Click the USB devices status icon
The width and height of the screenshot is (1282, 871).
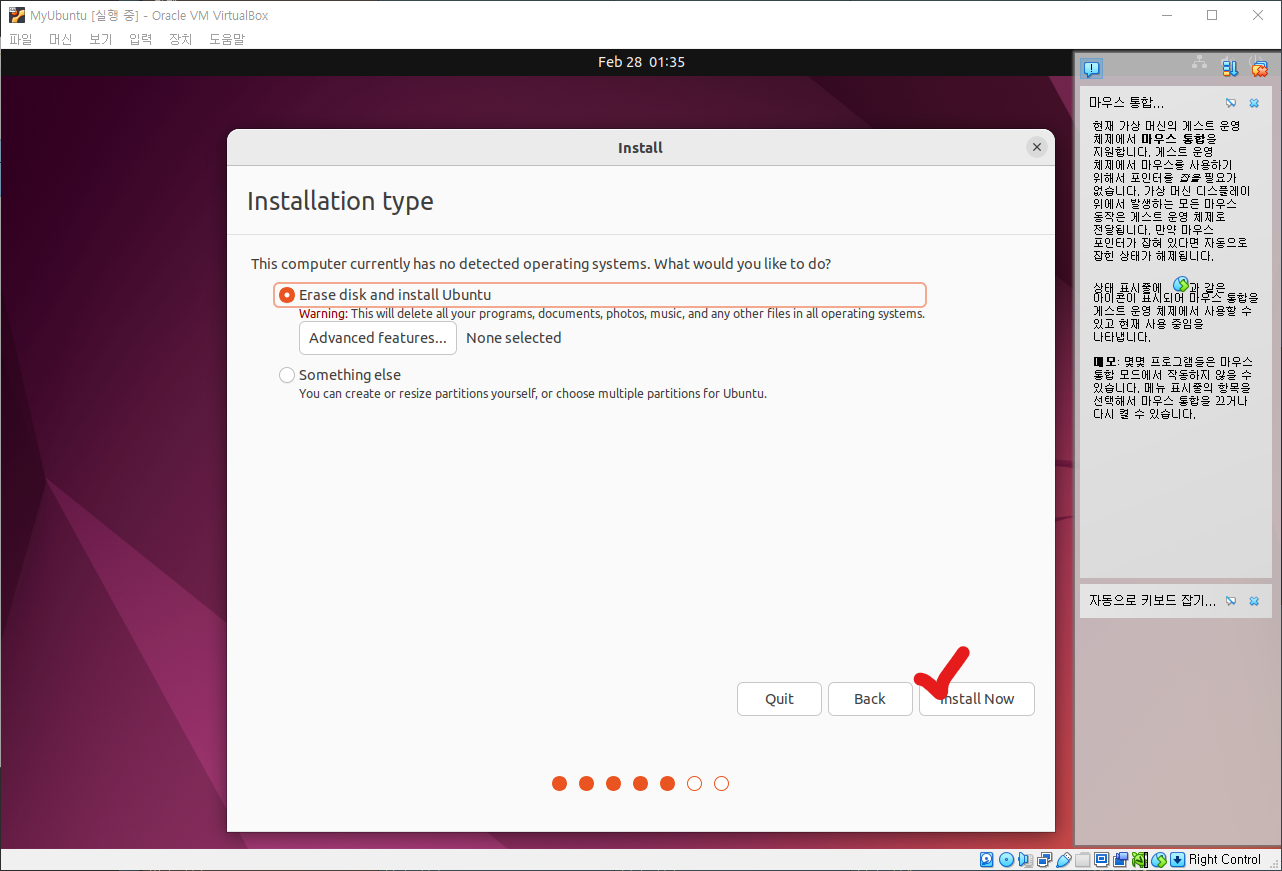click(1064, 860)
